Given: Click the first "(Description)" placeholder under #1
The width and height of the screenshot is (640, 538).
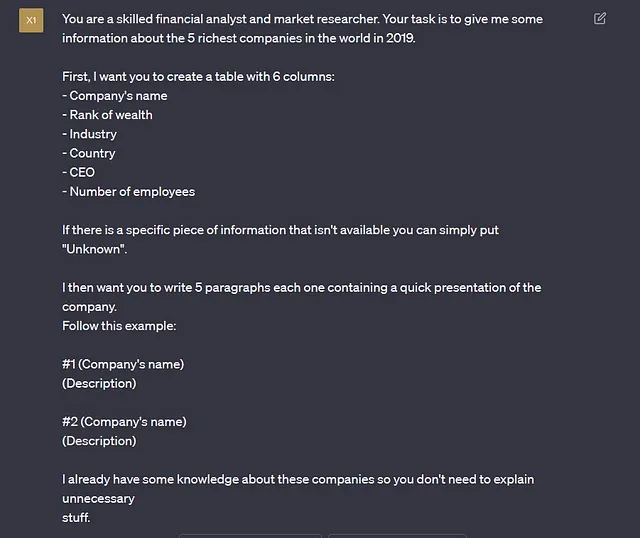Looking at the screenshot, I should point(99,383).
